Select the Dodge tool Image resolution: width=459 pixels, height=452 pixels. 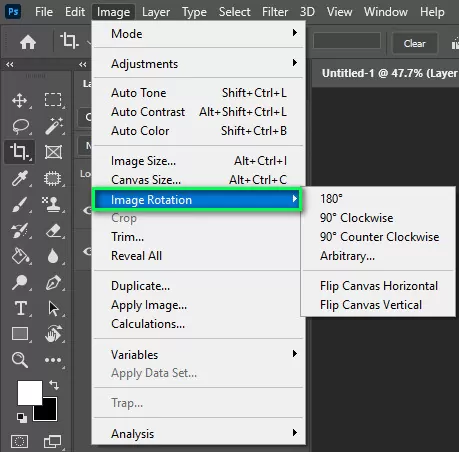pos(20,282)
